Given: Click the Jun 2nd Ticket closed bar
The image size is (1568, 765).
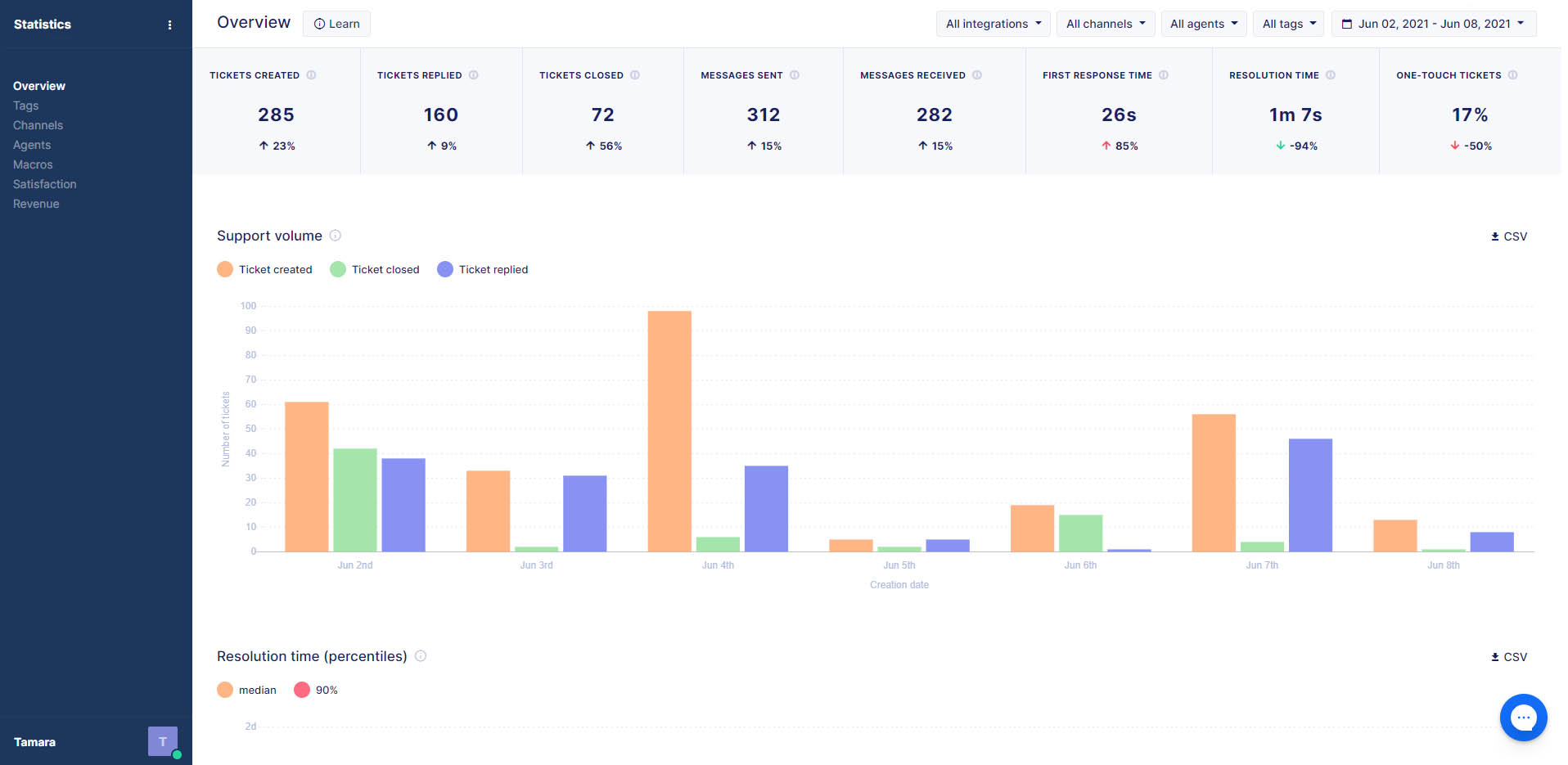Looking at the screenshot, I should pyautogui.click(x=355, y=500).
